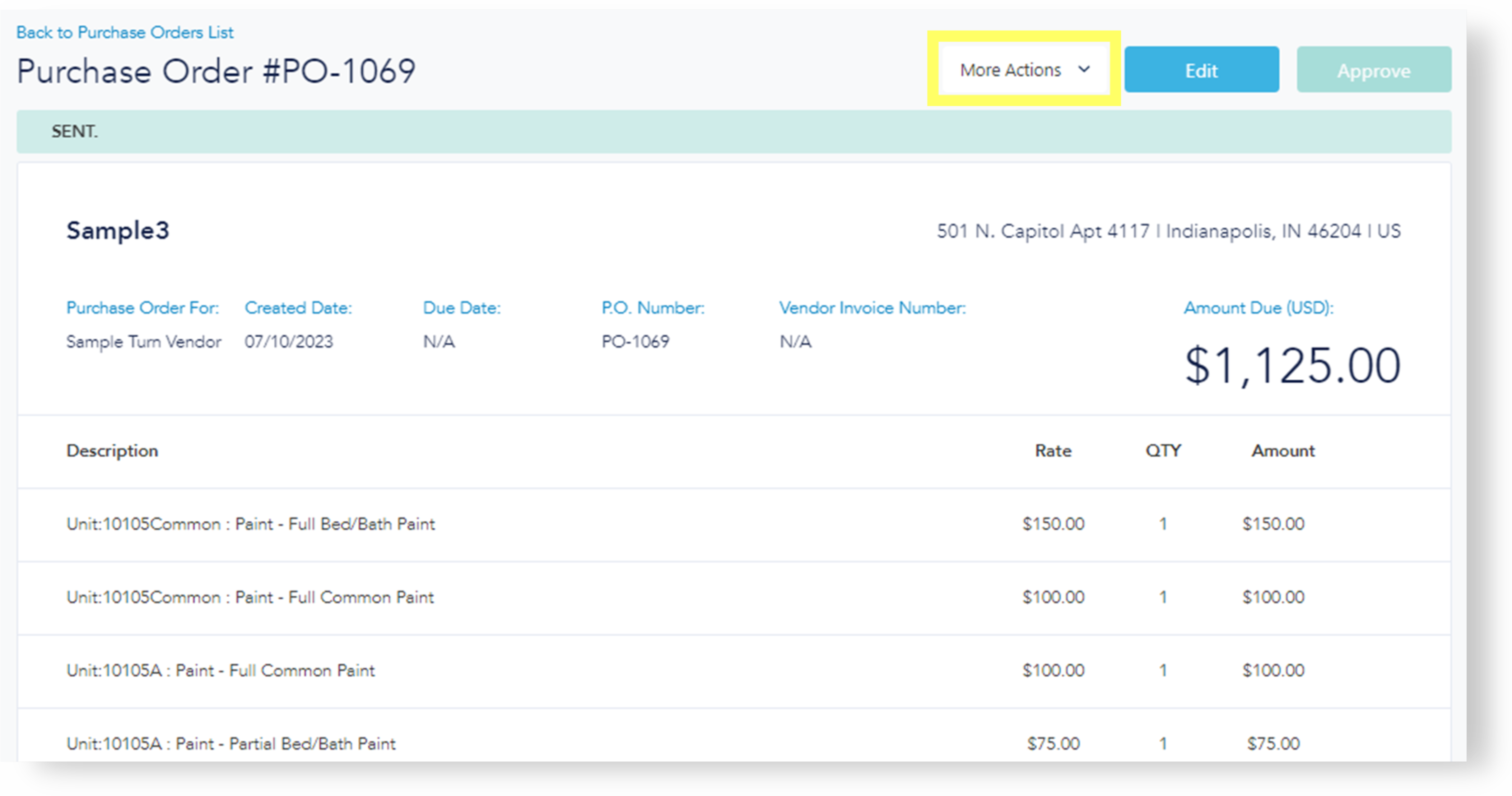Image resolution: width=1512 pixels, height=796 pixels.
Task: Click the Approve button
Action: click(1374, 70)
